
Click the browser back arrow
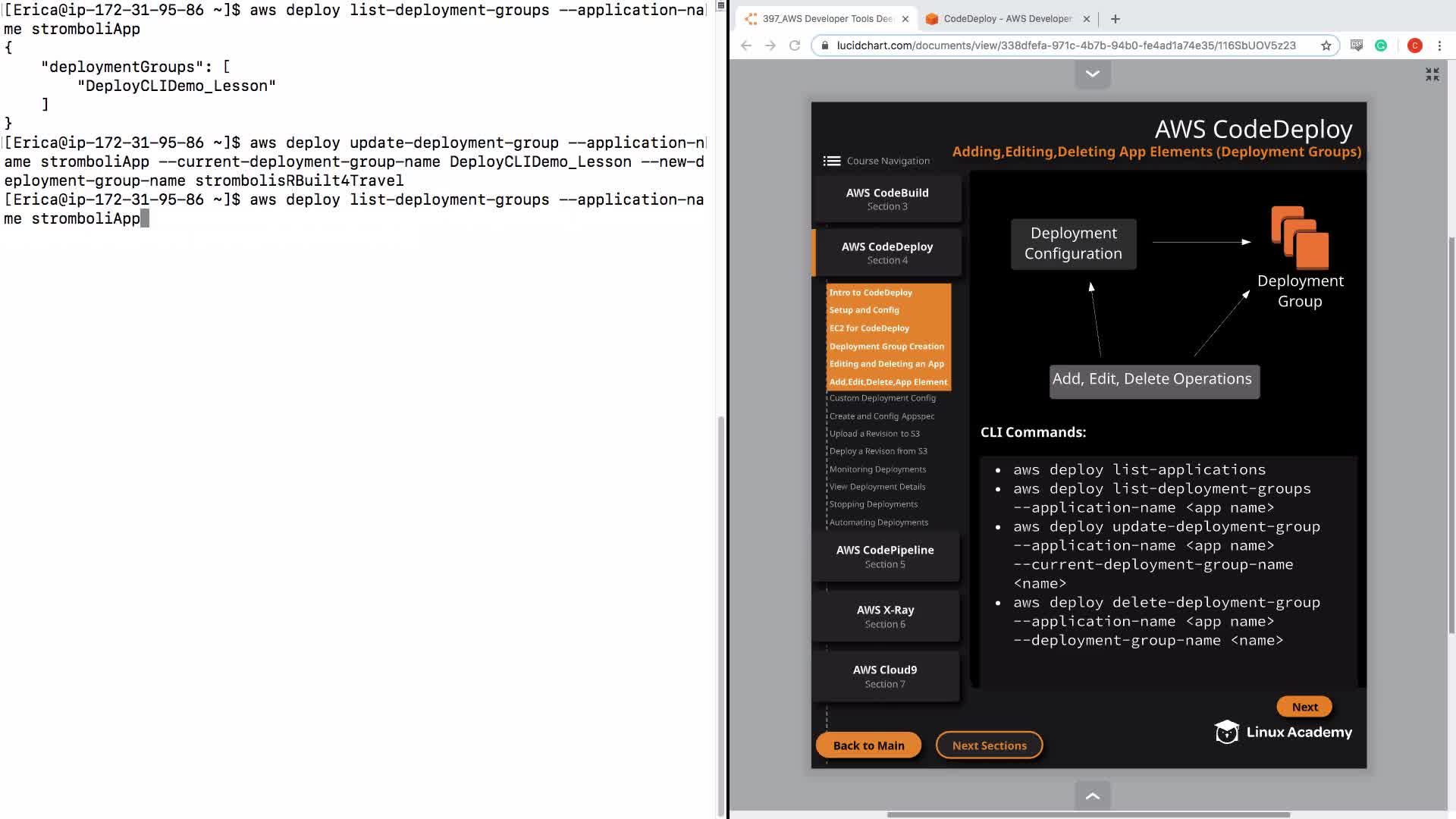tap(746, 45)
